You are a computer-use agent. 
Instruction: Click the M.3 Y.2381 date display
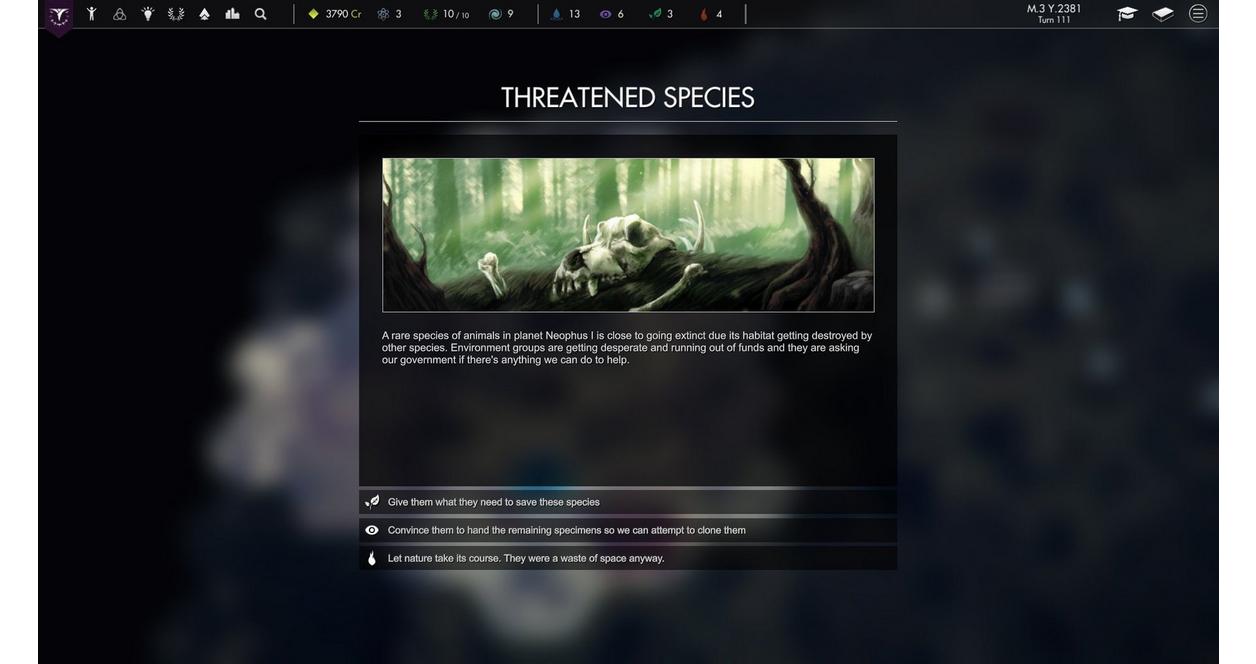point(1054,9)
